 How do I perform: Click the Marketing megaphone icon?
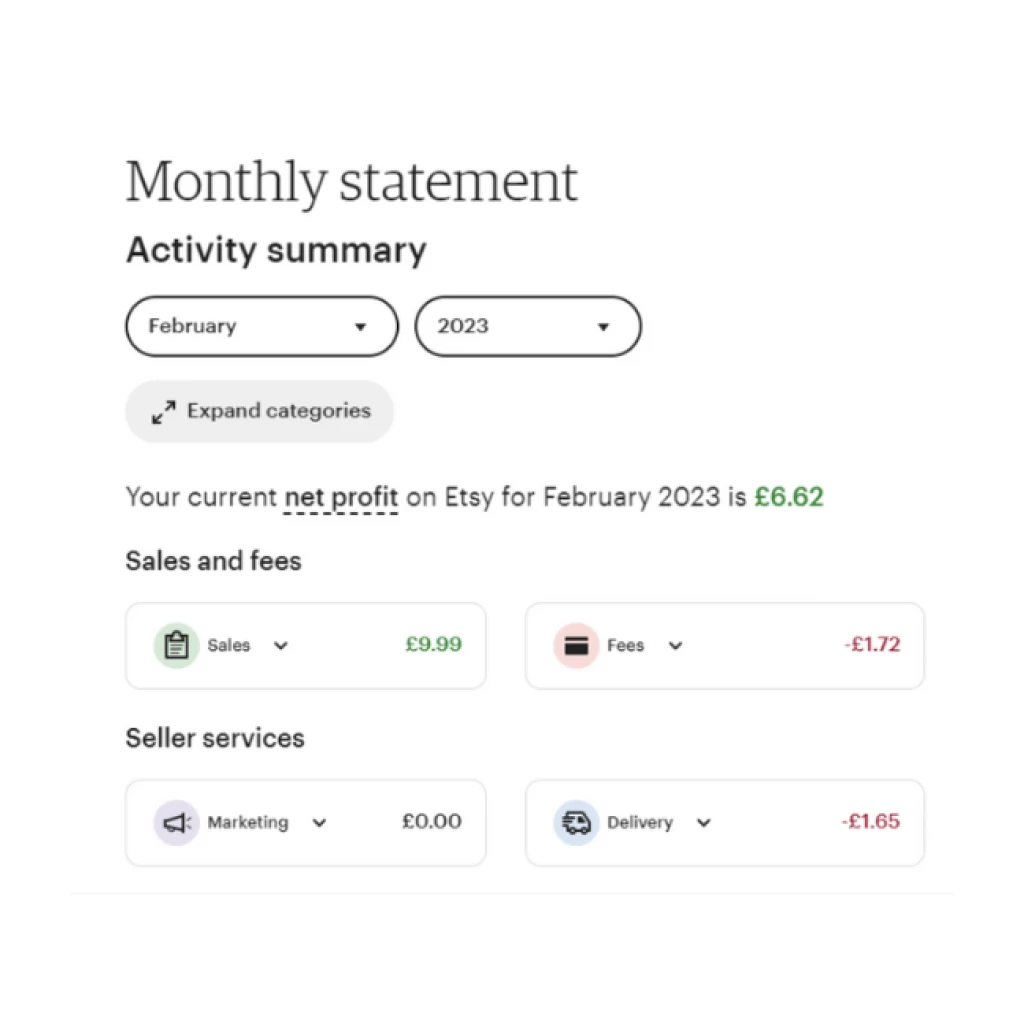(x=176, y=822)
